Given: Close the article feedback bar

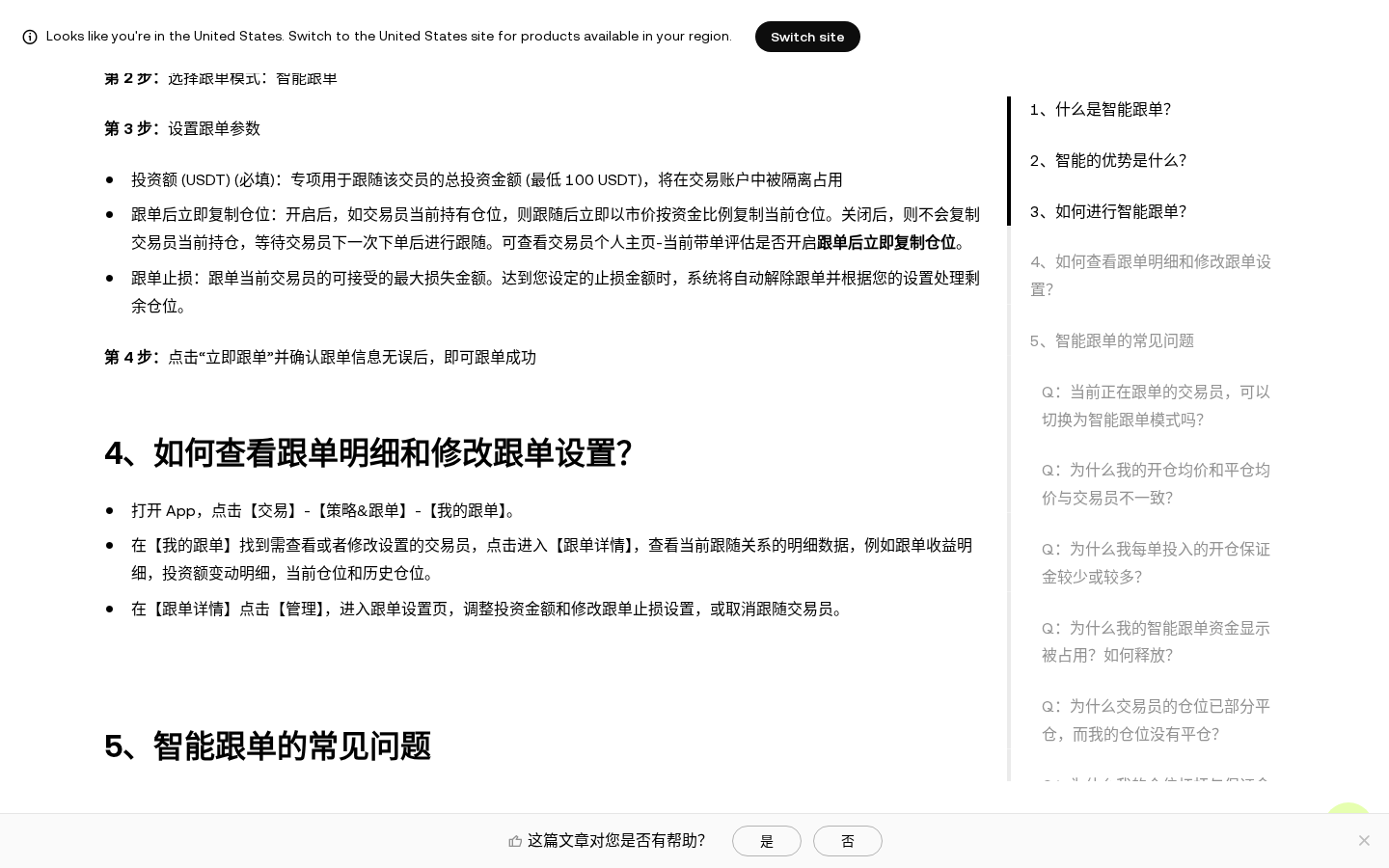Looking at the screenshot, I should pyautogui.click(x=1364, y=840).
